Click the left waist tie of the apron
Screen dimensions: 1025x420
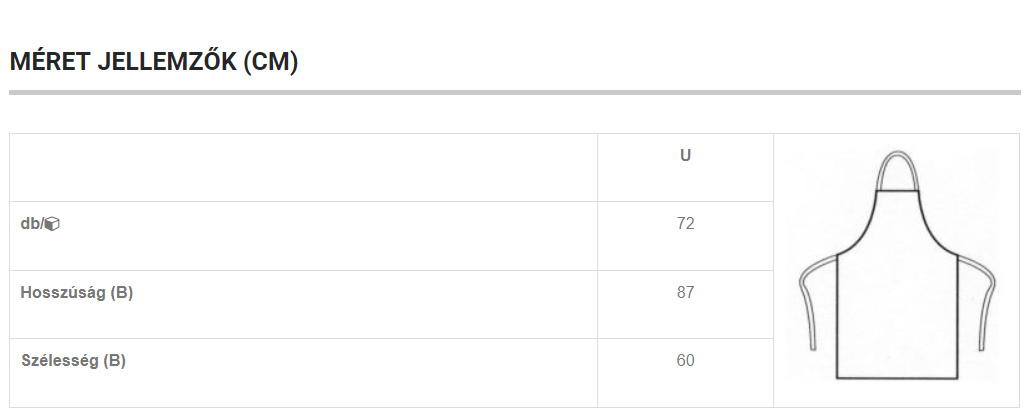818,301
